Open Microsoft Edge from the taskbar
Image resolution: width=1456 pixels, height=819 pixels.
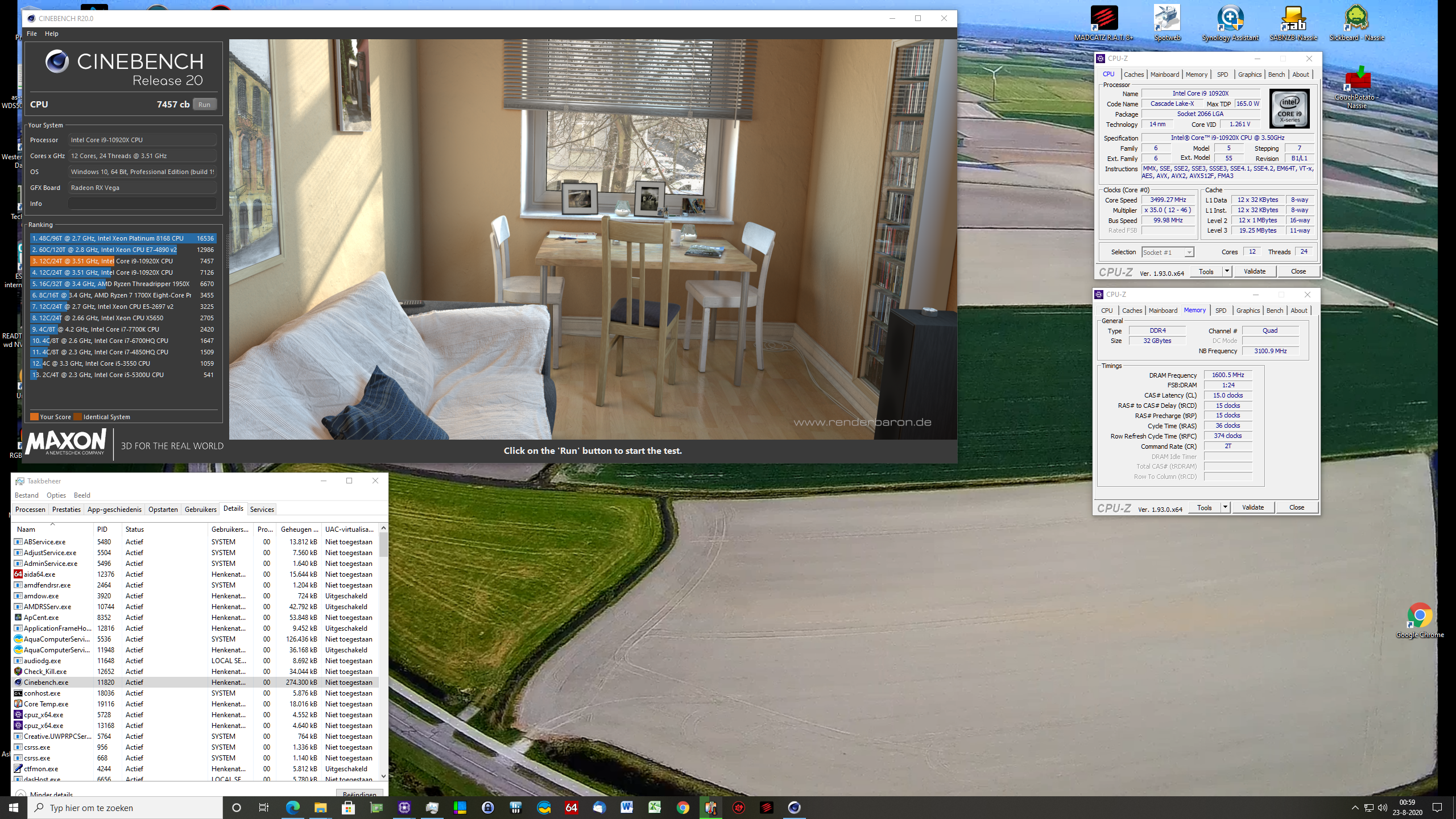292,808
